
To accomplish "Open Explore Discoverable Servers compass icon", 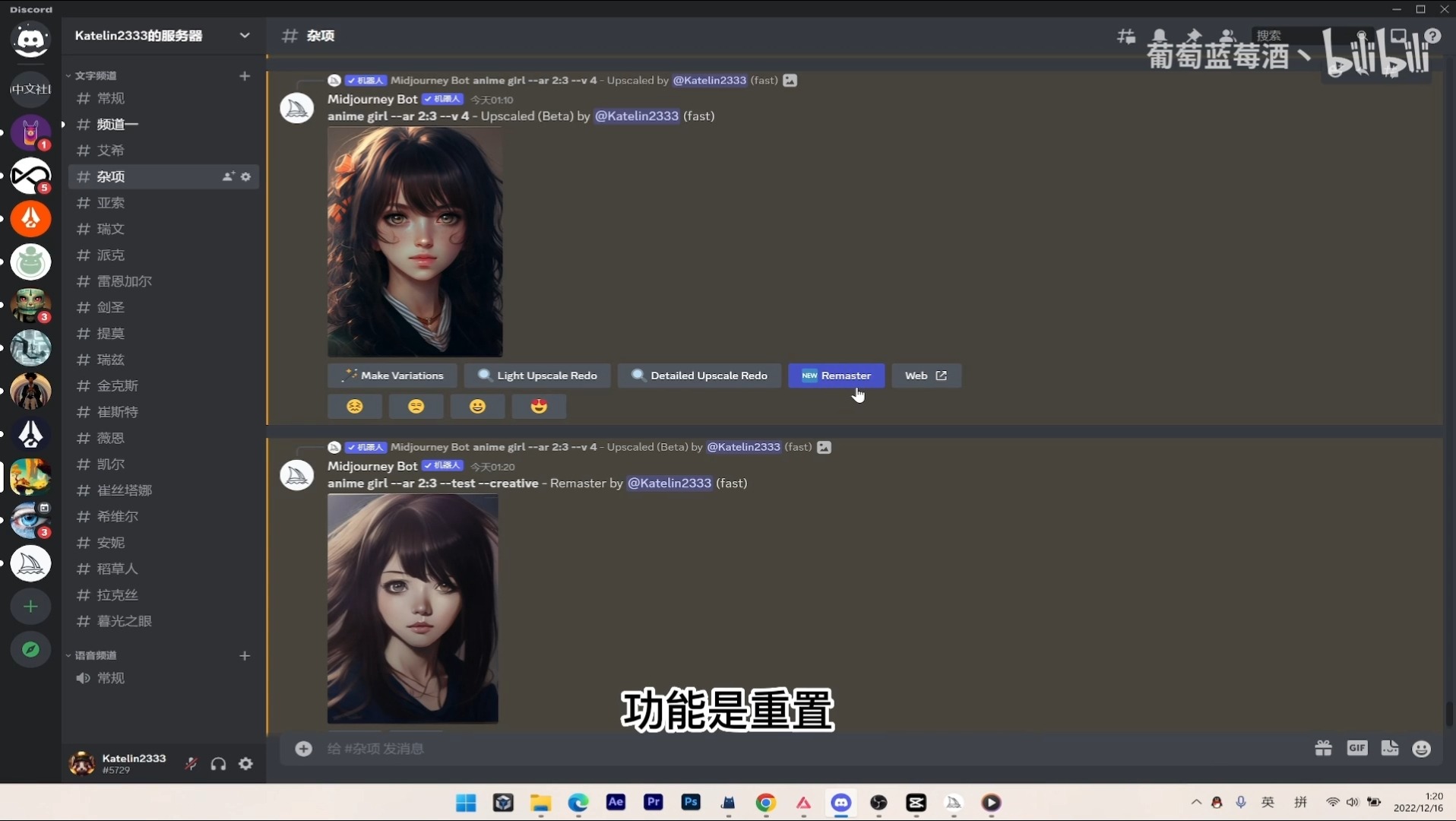I will click(x=30, y=649).
